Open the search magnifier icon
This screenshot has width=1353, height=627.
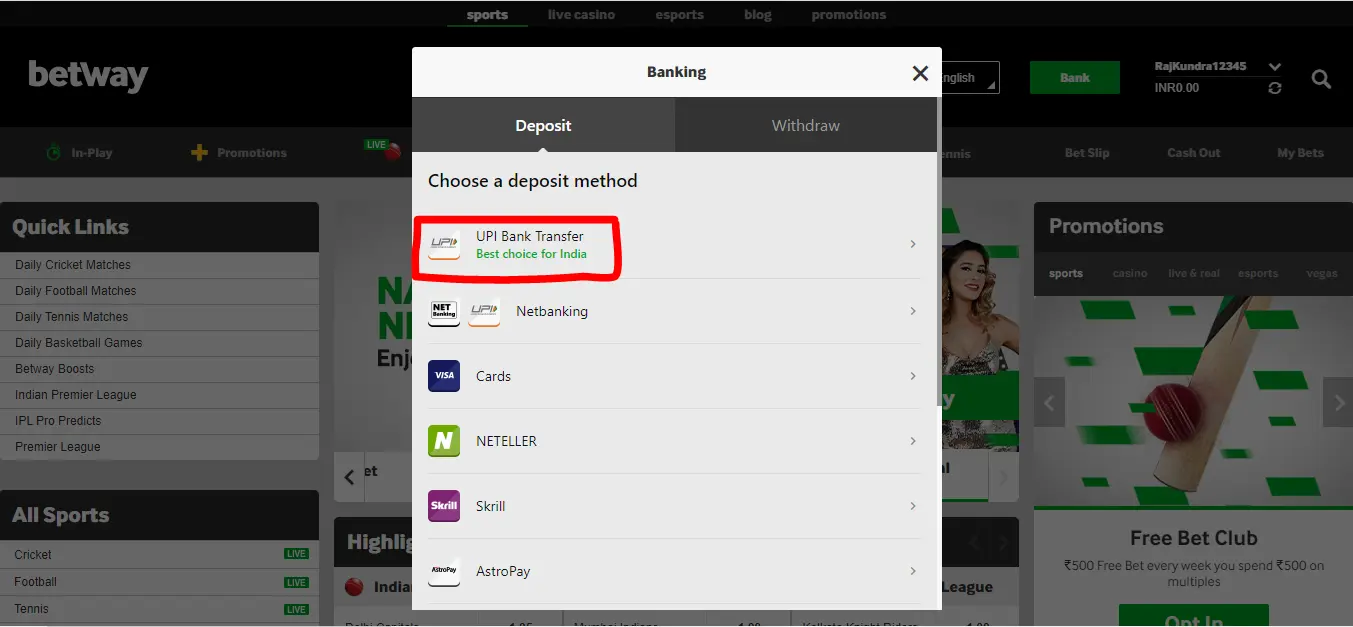1321,79
